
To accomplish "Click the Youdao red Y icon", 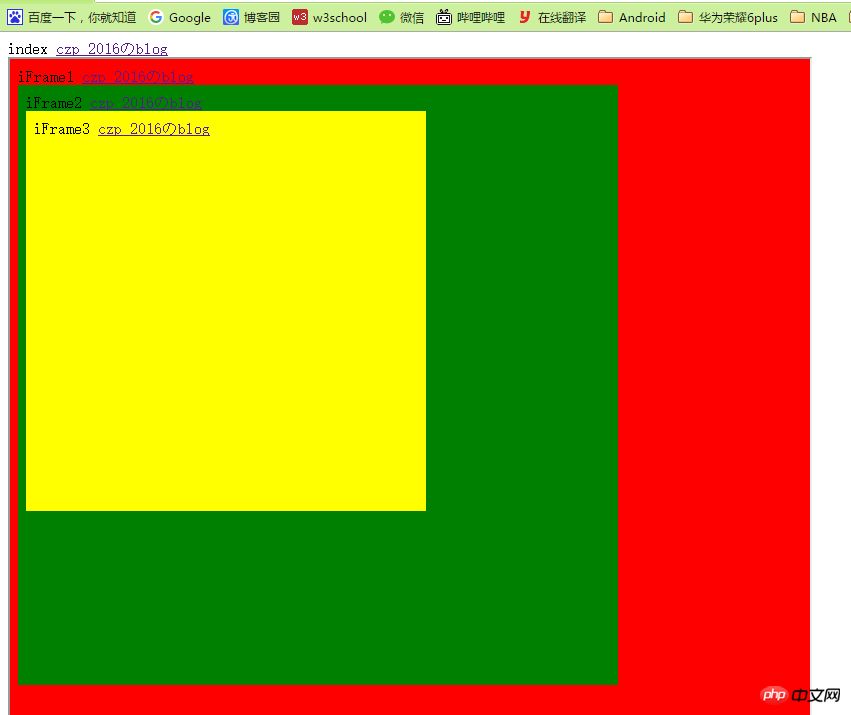I will click(524, 17).
